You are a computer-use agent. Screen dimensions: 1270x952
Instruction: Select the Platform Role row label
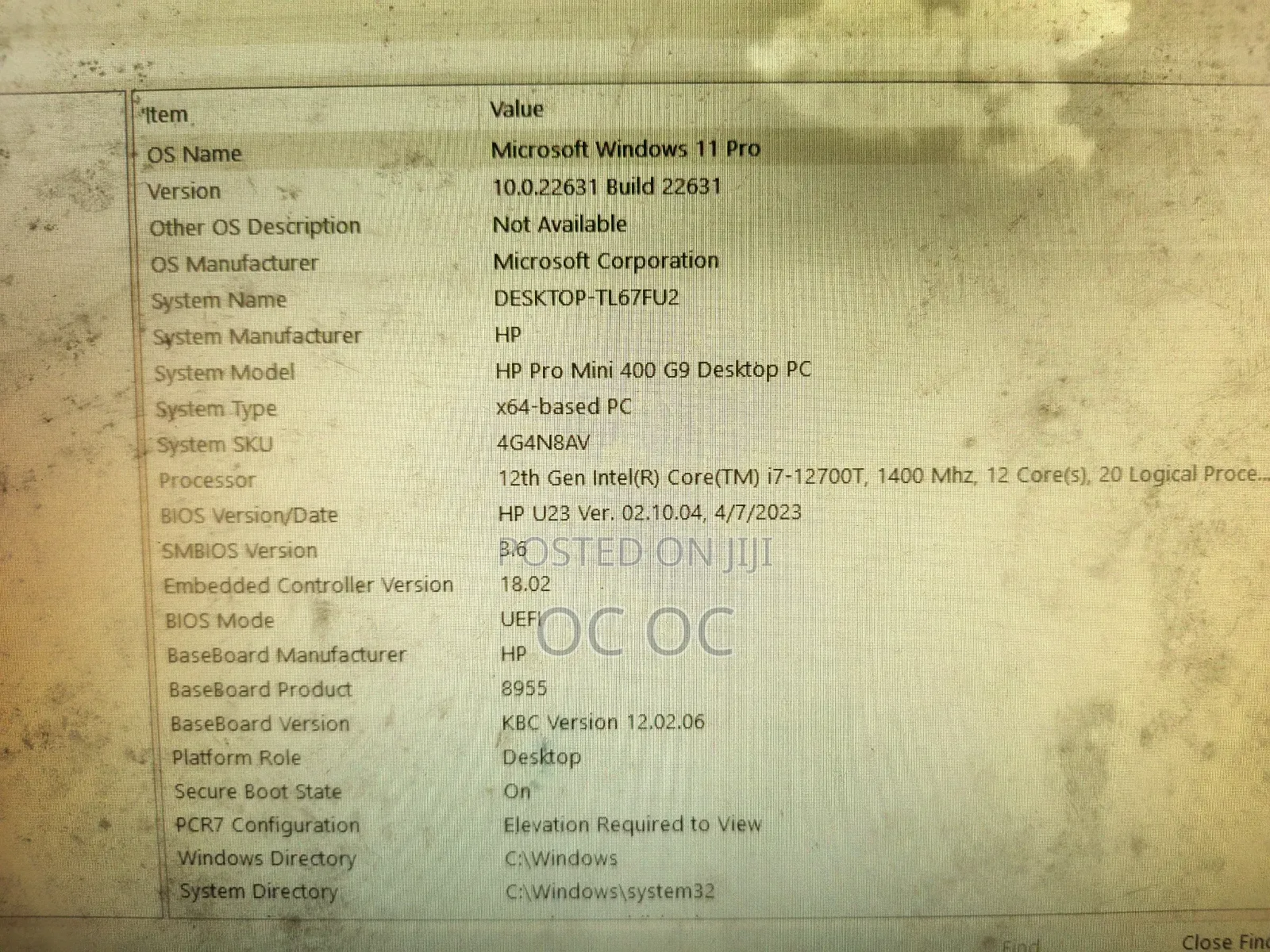click(x=237, y=758)
